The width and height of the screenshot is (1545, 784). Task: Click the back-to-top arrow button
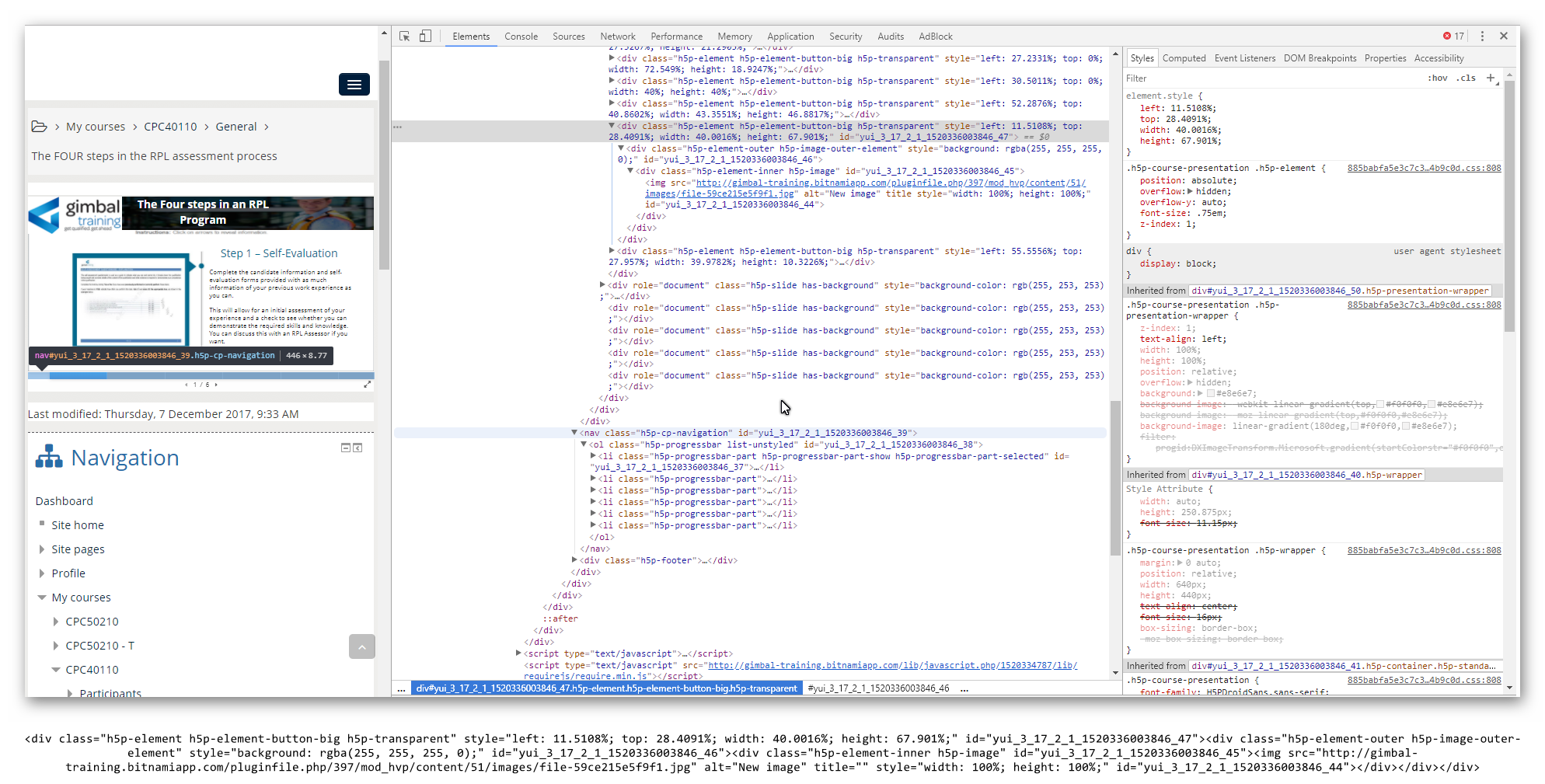[362, 646]
